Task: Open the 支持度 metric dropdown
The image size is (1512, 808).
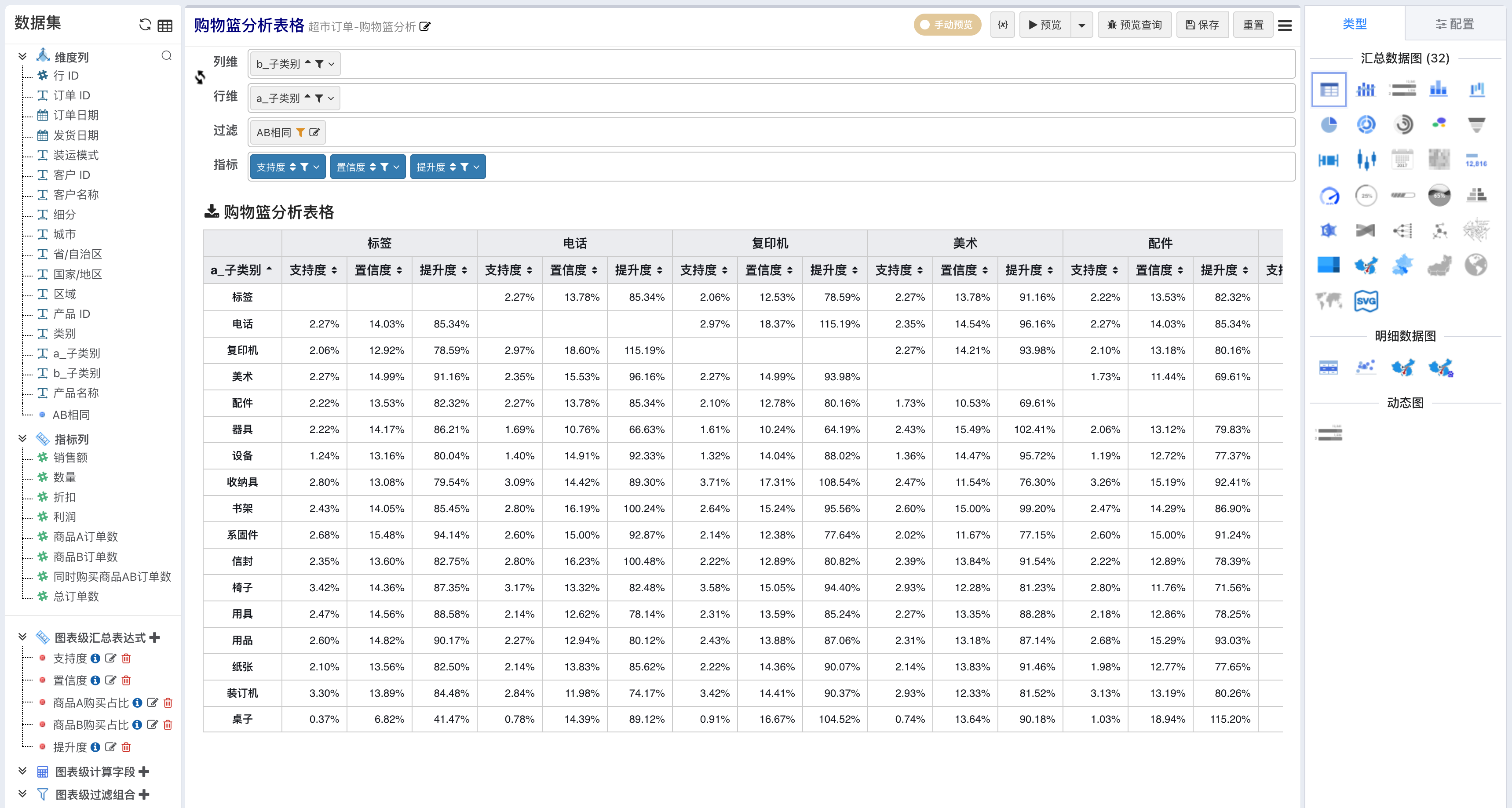Action: point(316,167)
